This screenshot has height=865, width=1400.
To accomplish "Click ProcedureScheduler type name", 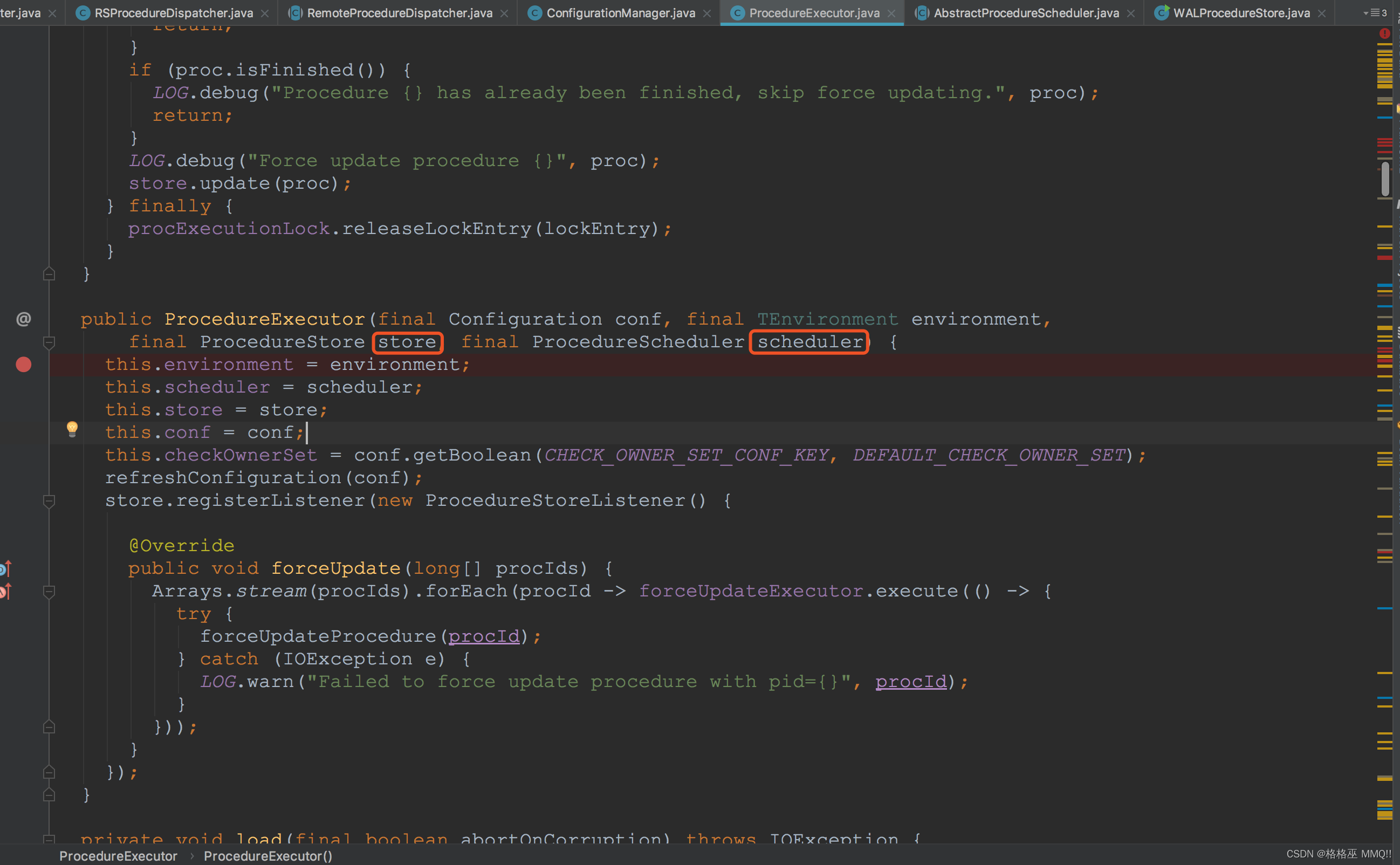I will (x=639, y=341).
